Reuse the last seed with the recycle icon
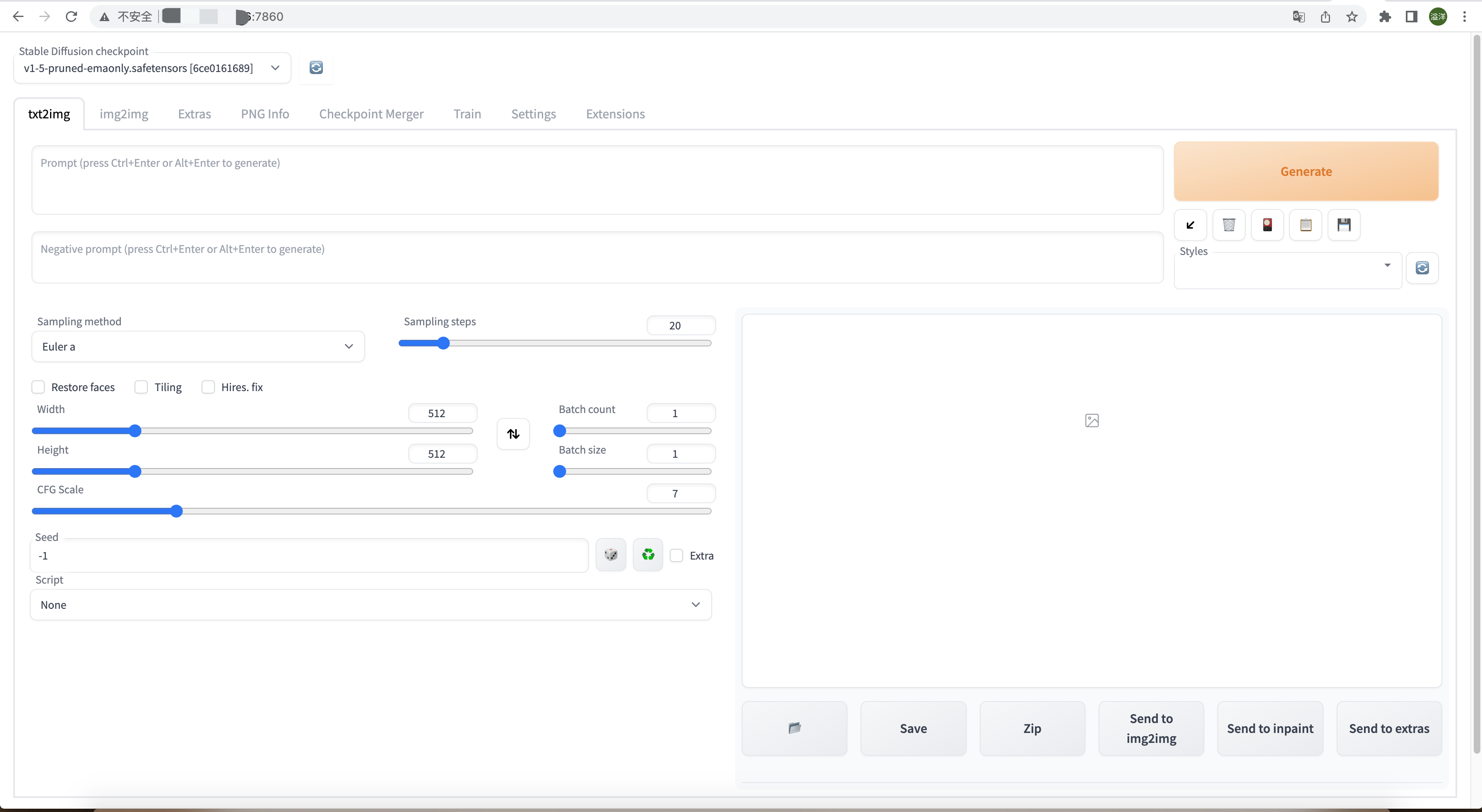 [x=648, y=555]
